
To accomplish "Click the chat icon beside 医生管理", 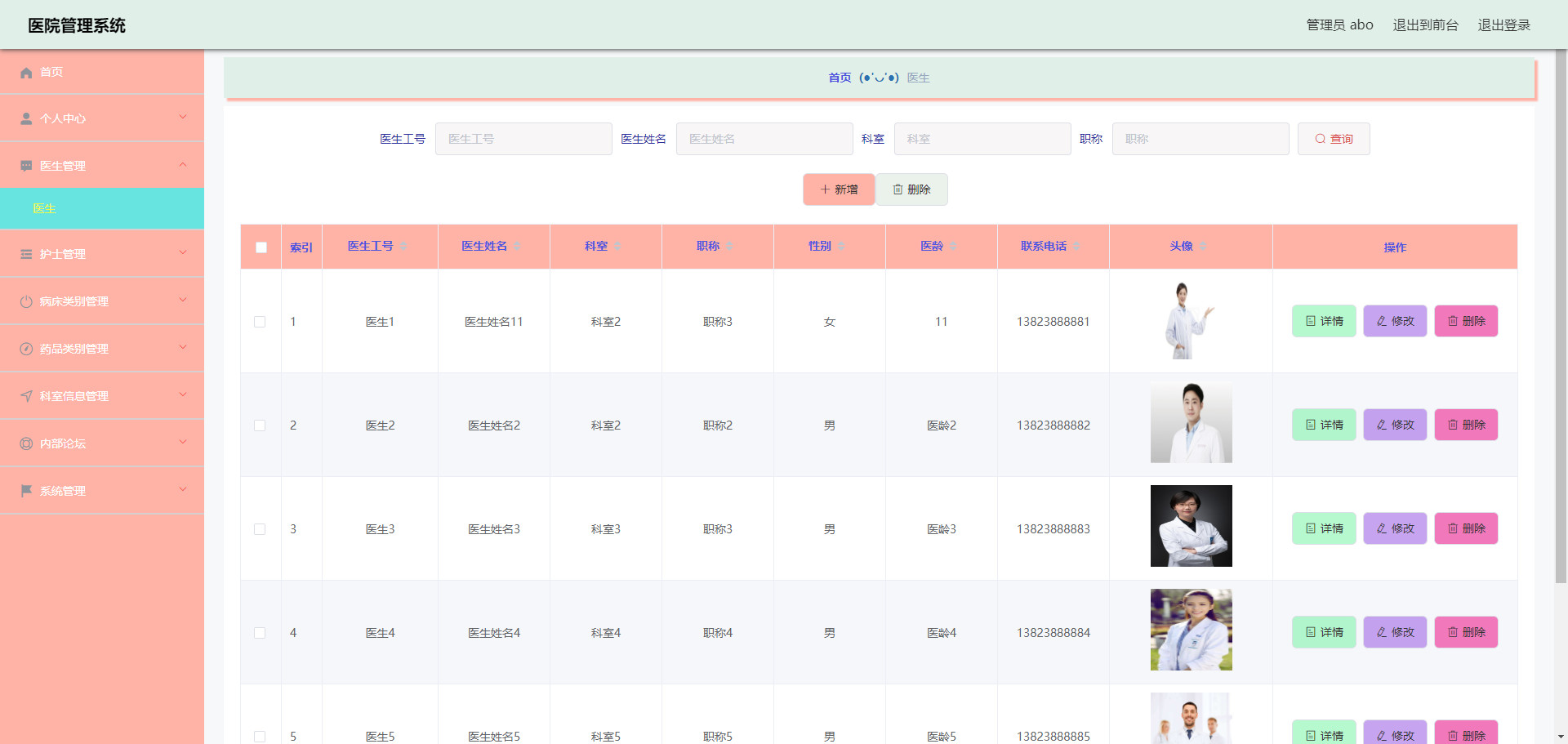I will [26, 167].
